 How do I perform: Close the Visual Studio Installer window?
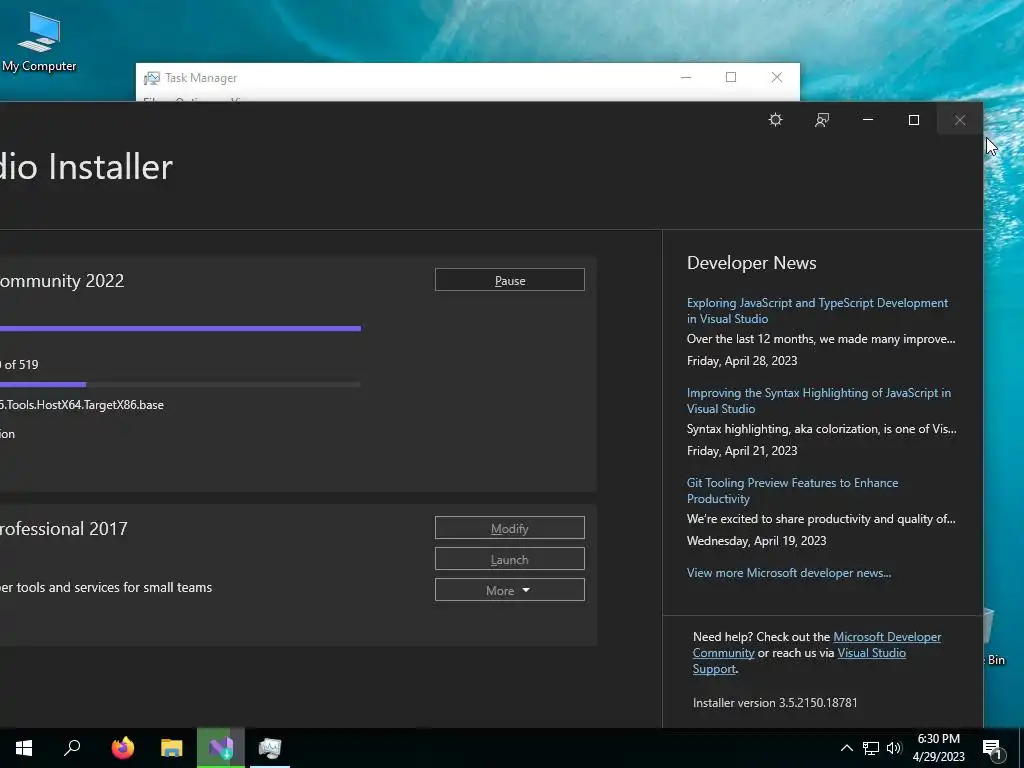tap(959, 120)
